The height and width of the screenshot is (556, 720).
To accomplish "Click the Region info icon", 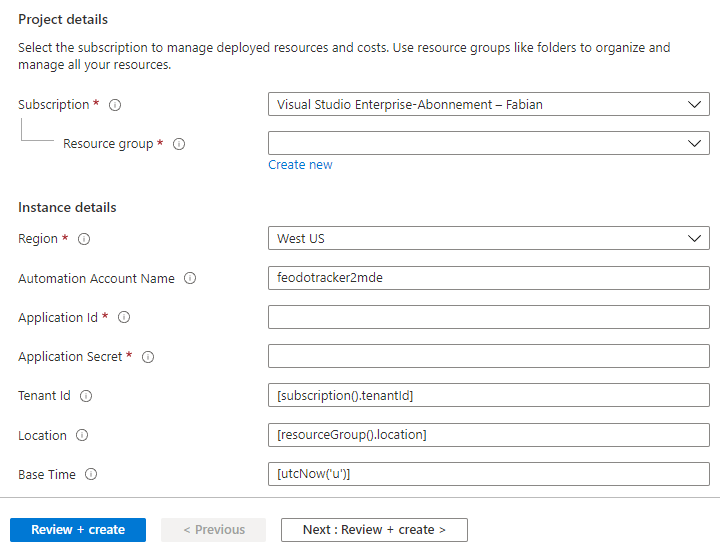I will [84, 239].
